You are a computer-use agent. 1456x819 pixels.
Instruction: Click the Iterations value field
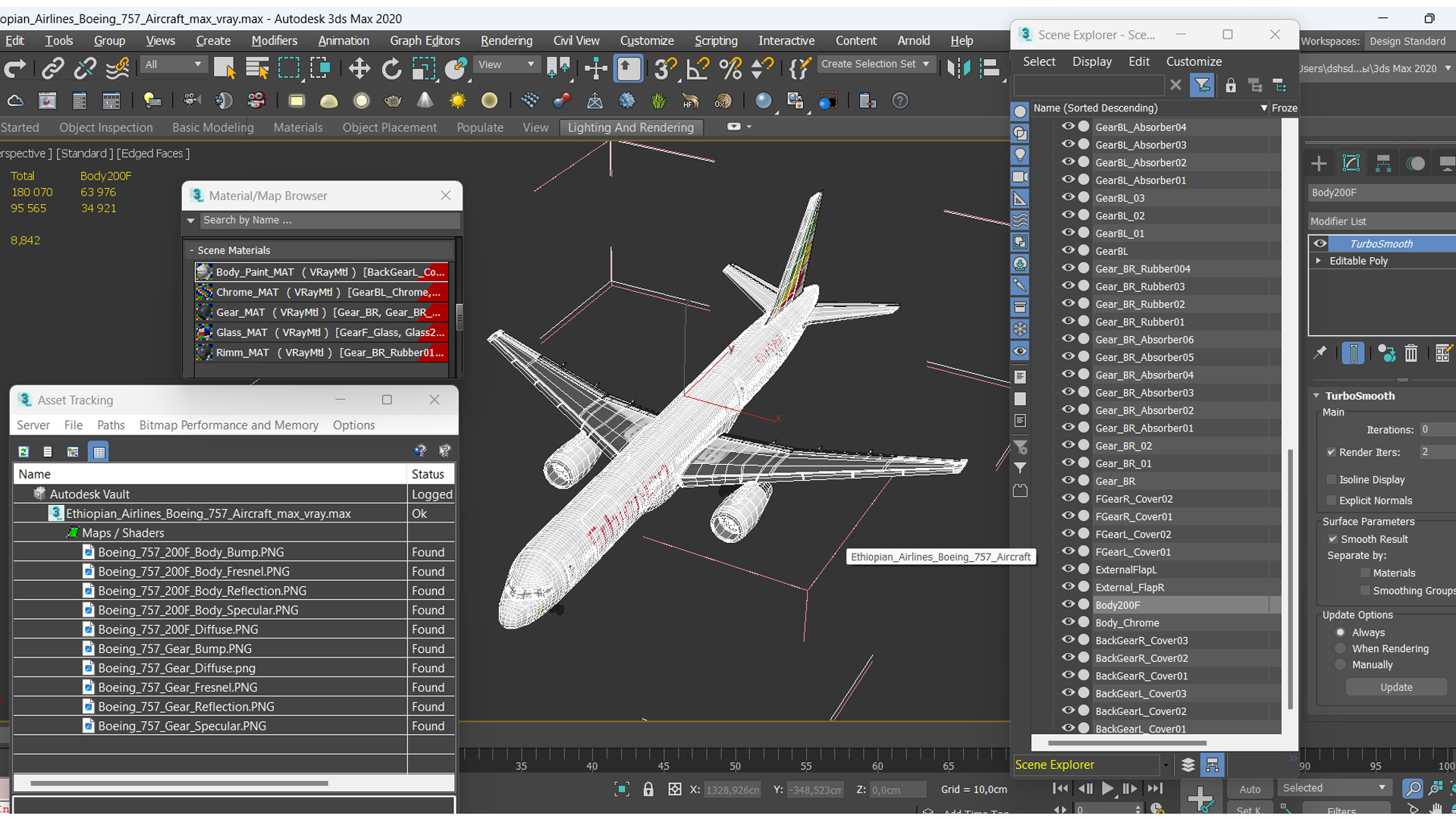[x=1437, y=429]
